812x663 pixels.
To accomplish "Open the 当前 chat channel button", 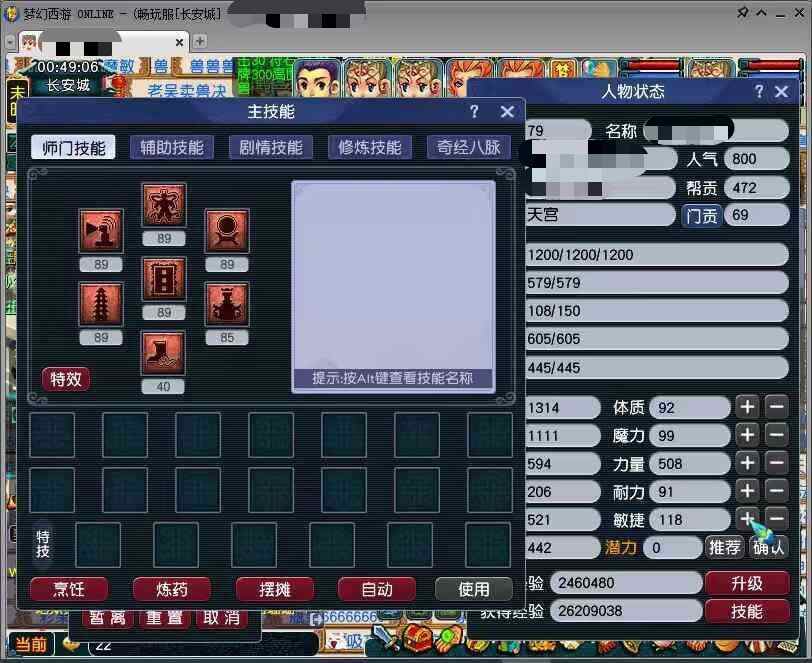I will coord(31,644).
